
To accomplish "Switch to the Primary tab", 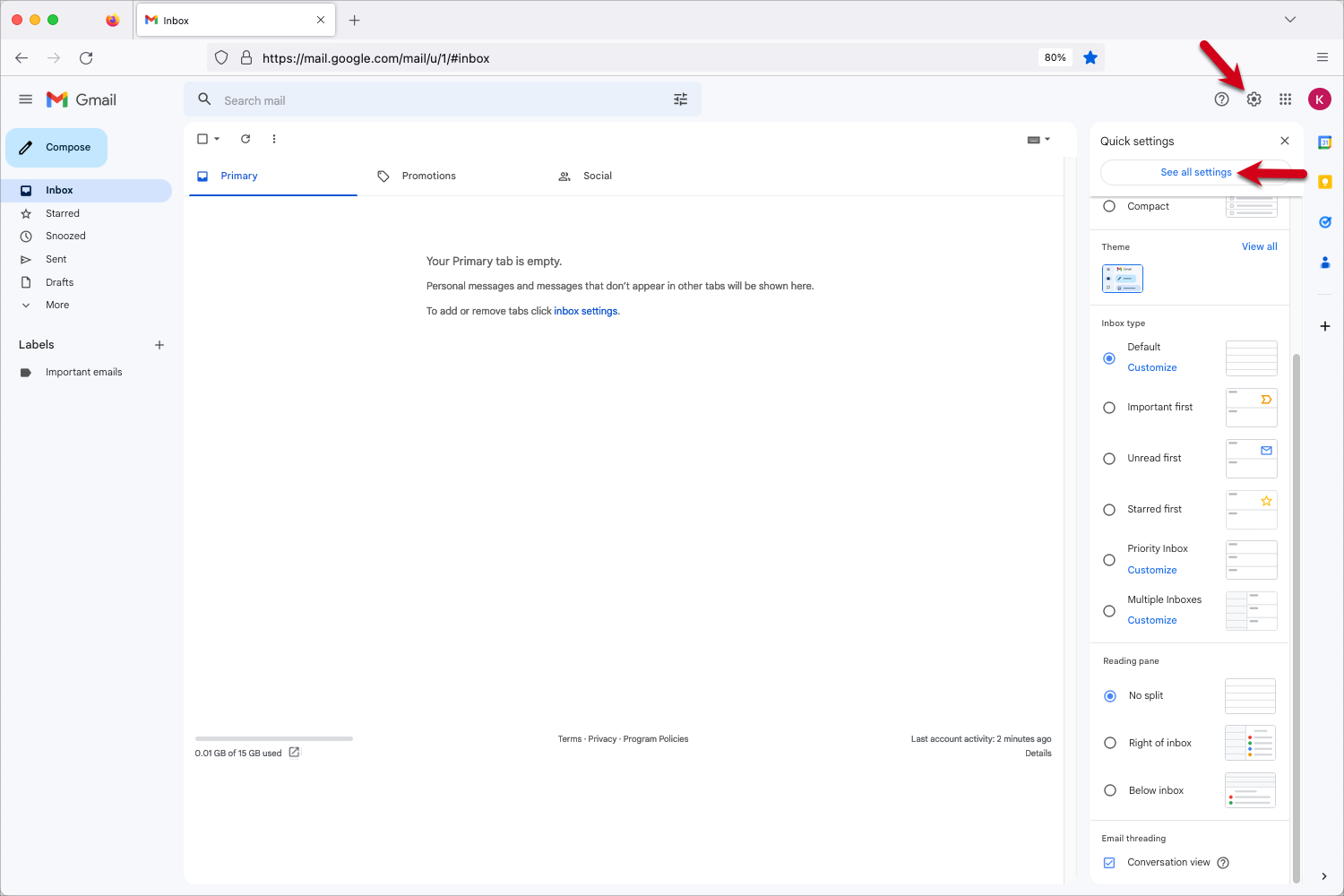I will click(x=273, y=177).
